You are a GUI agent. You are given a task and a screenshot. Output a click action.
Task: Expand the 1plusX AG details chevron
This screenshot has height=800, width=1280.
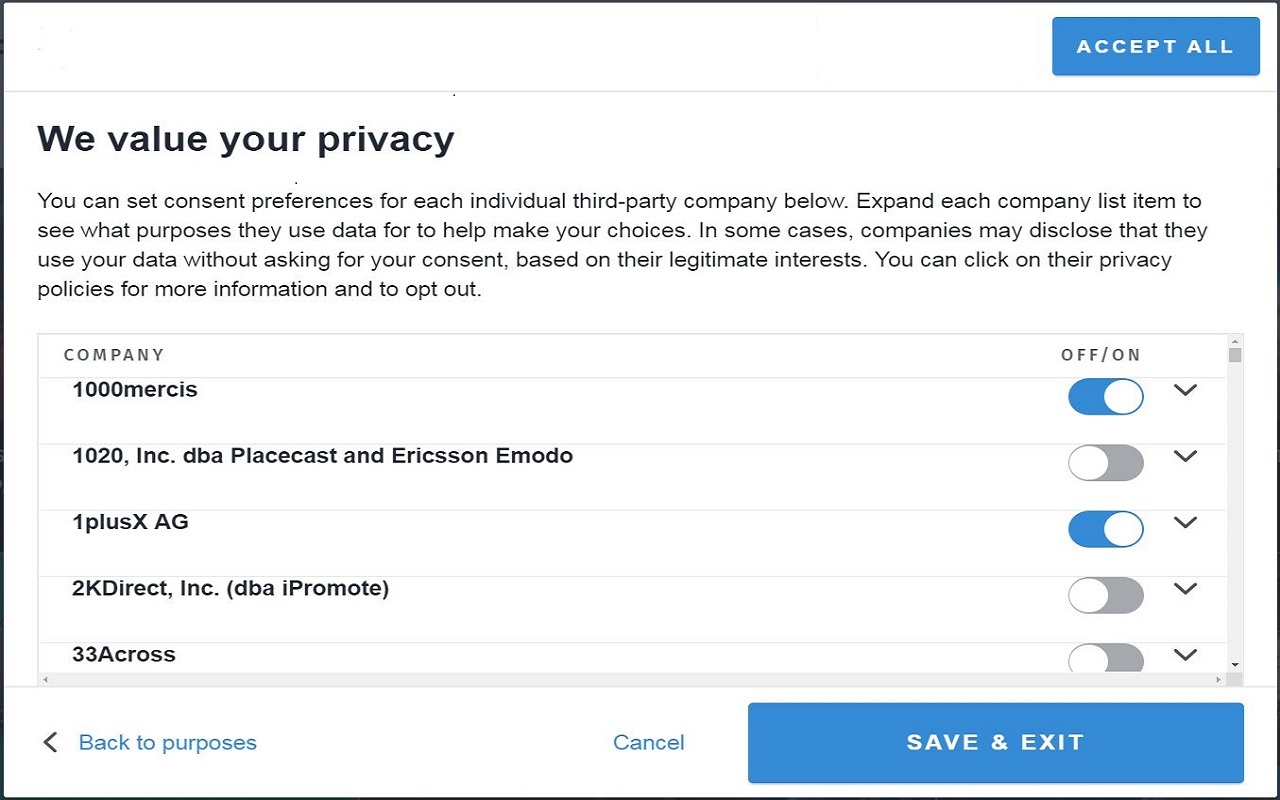pos(1185,522)
